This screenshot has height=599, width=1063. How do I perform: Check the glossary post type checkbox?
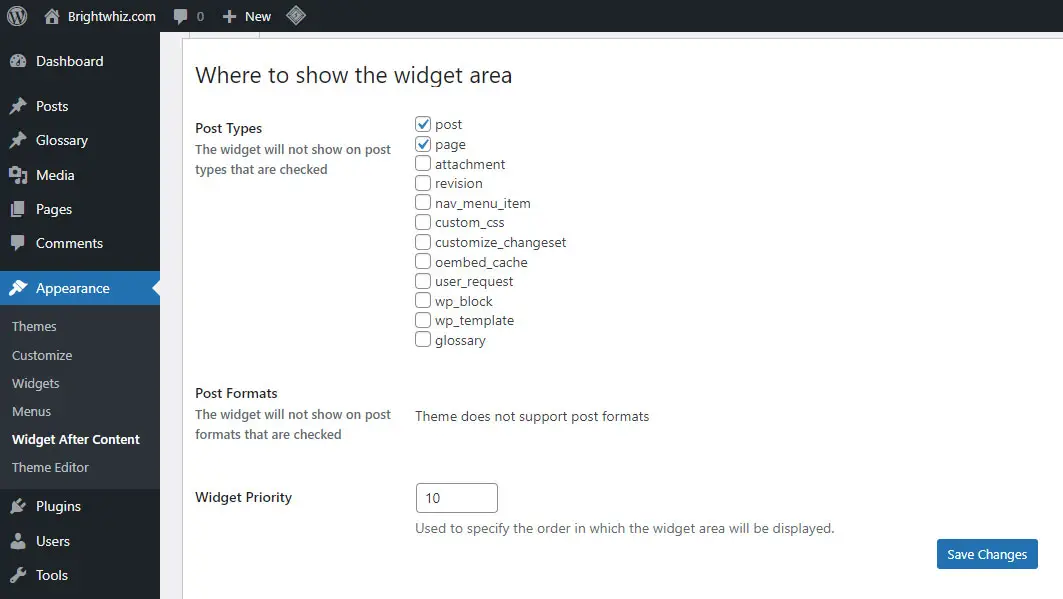tap(423, 339)
